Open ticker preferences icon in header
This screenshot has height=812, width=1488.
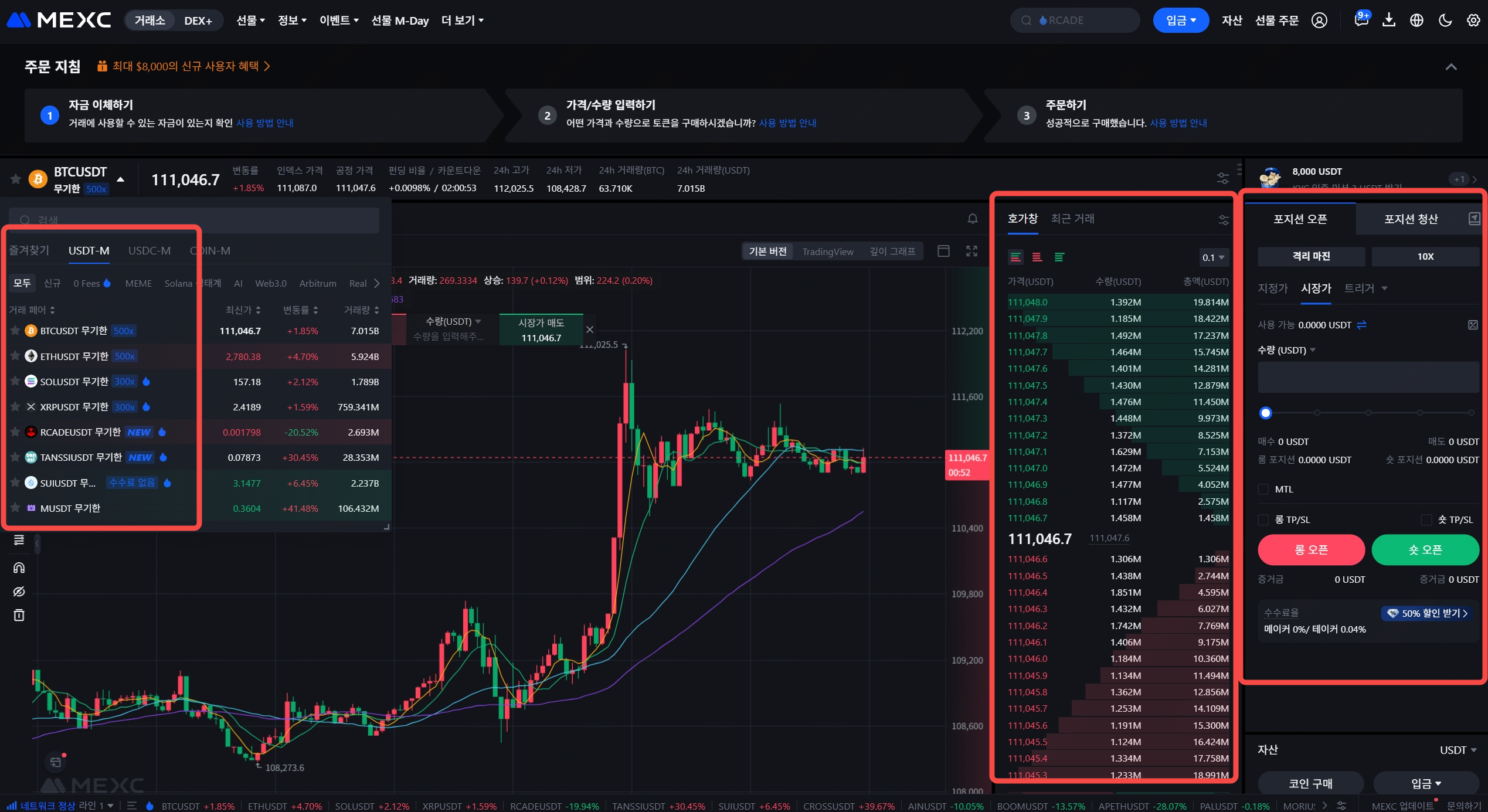(x=1222, y=178)
